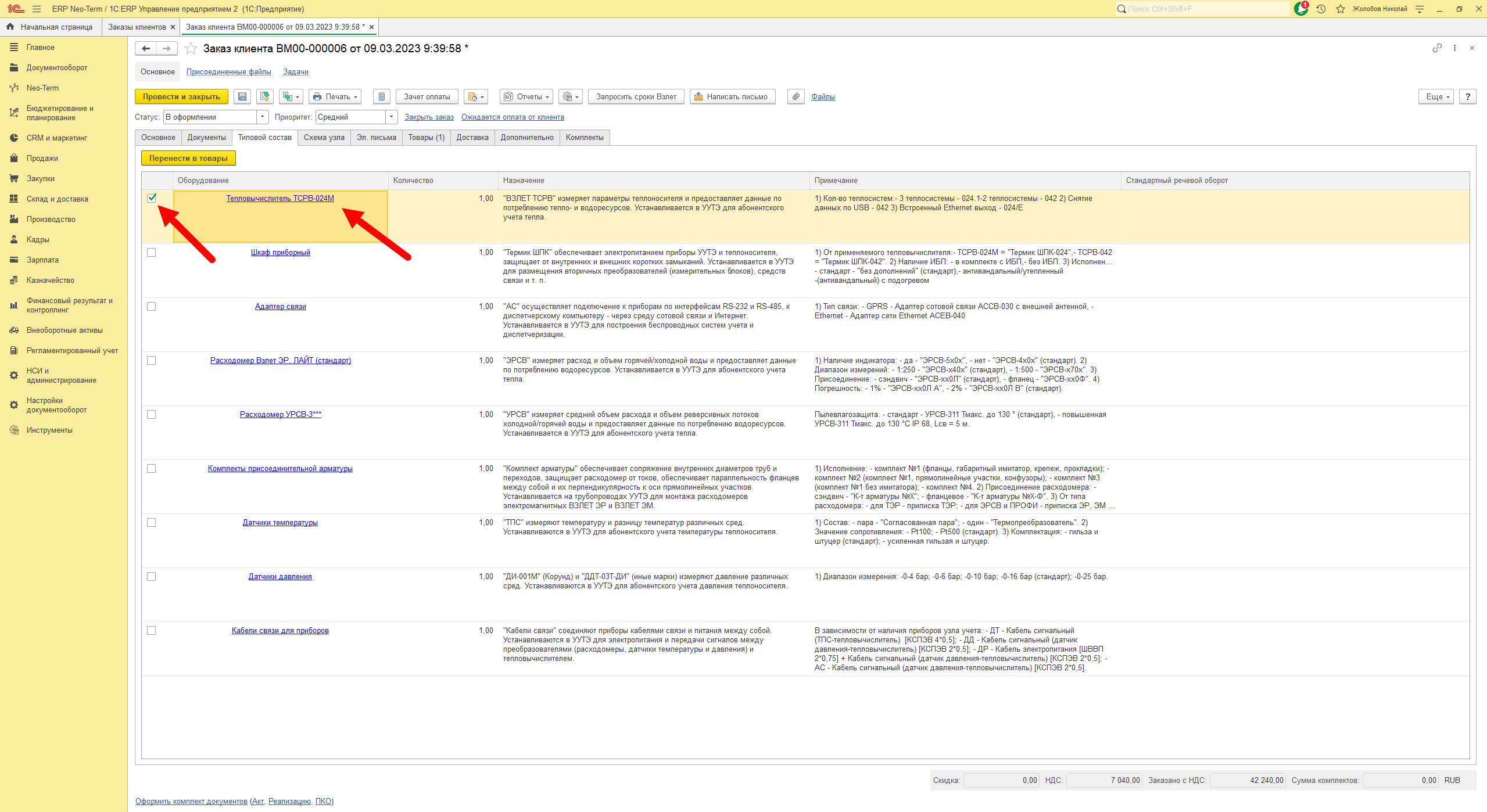Open the Отчеты dropdown menu
1487x812 pixels.
[x=526, y=96]
